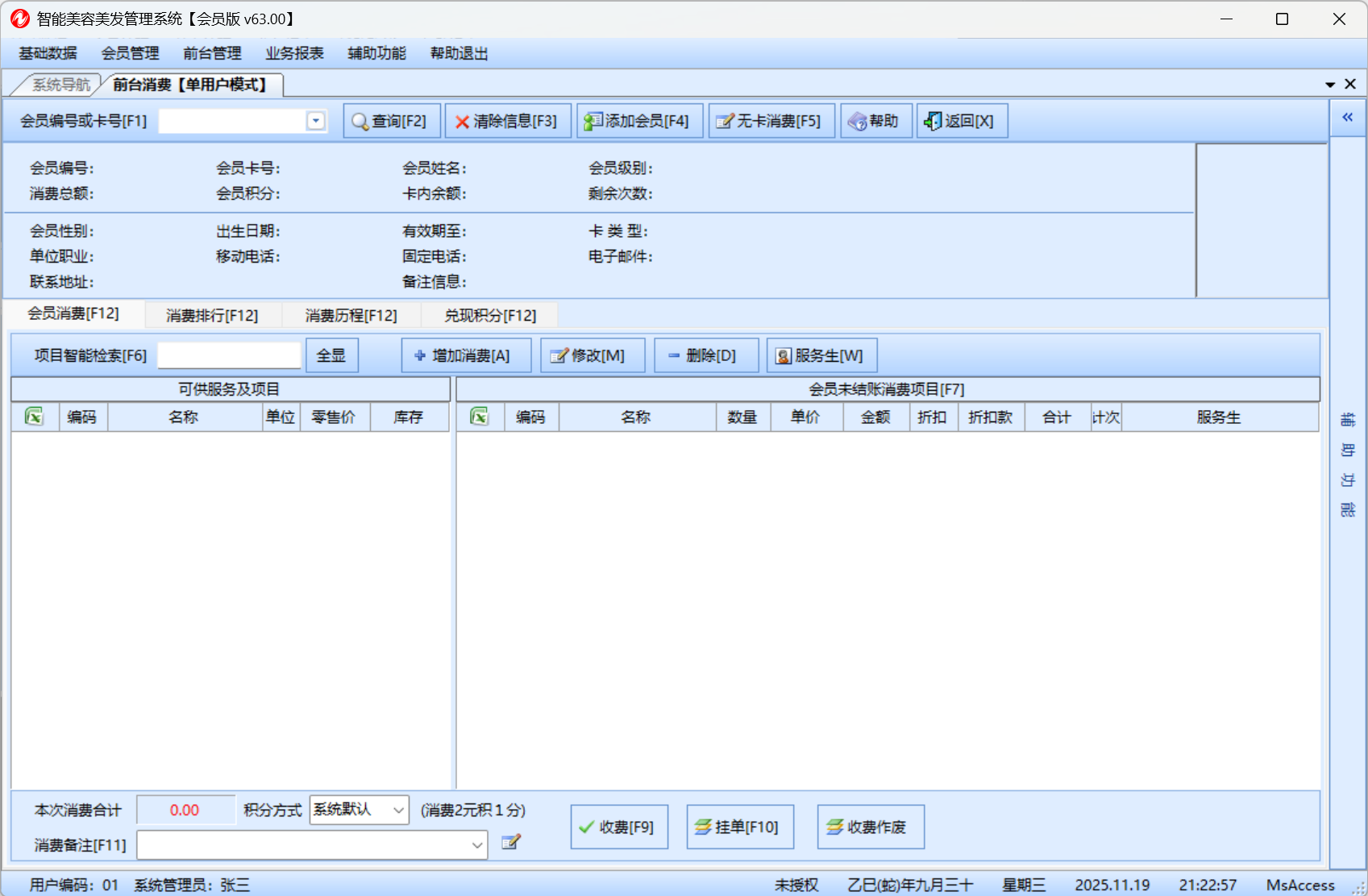Image resolution: width=1368 pixels, height=896 pixels.
Task: Expand the 会员编号或卡号 dropdown
Action: coord(316,121)
